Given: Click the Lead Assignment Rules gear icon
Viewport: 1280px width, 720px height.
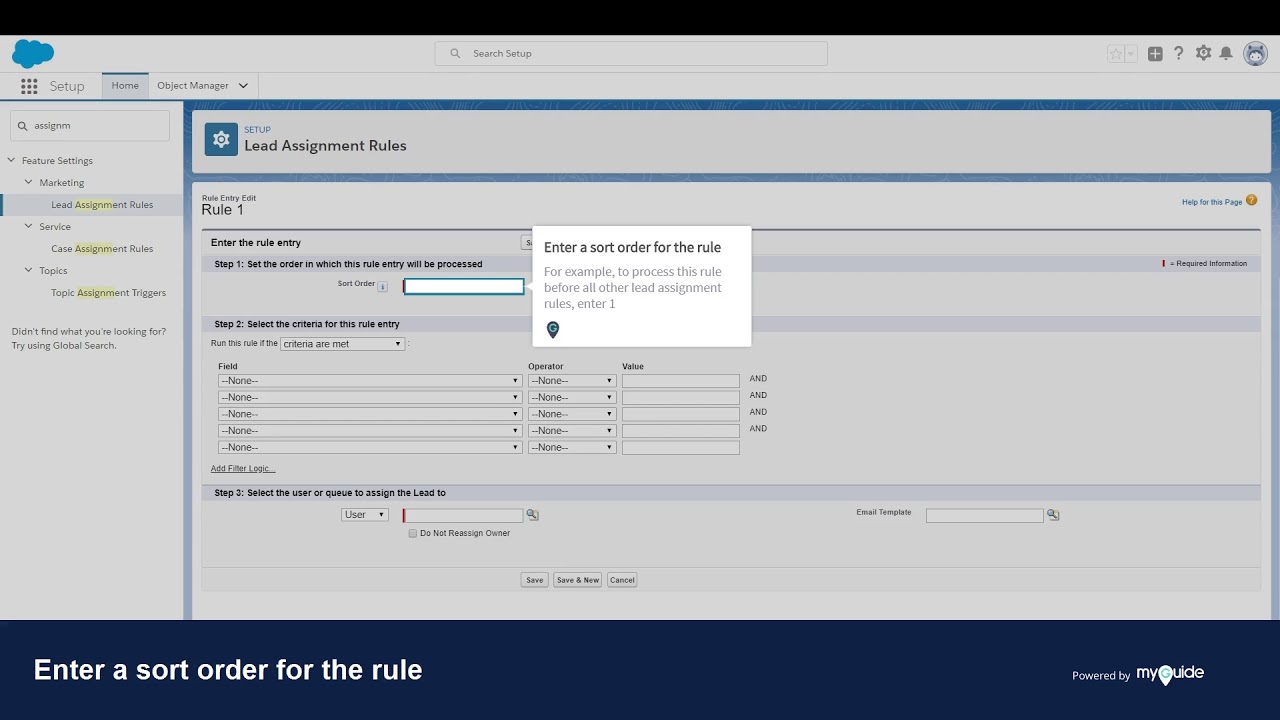Looking at the screenshot, I should 221,139.
